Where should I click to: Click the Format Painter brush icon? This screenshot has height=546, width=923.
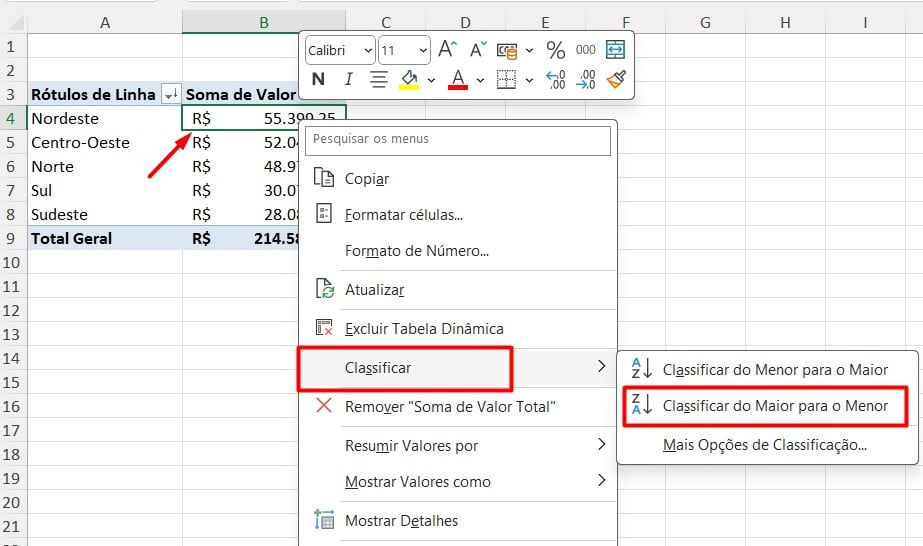coord(615,79)
